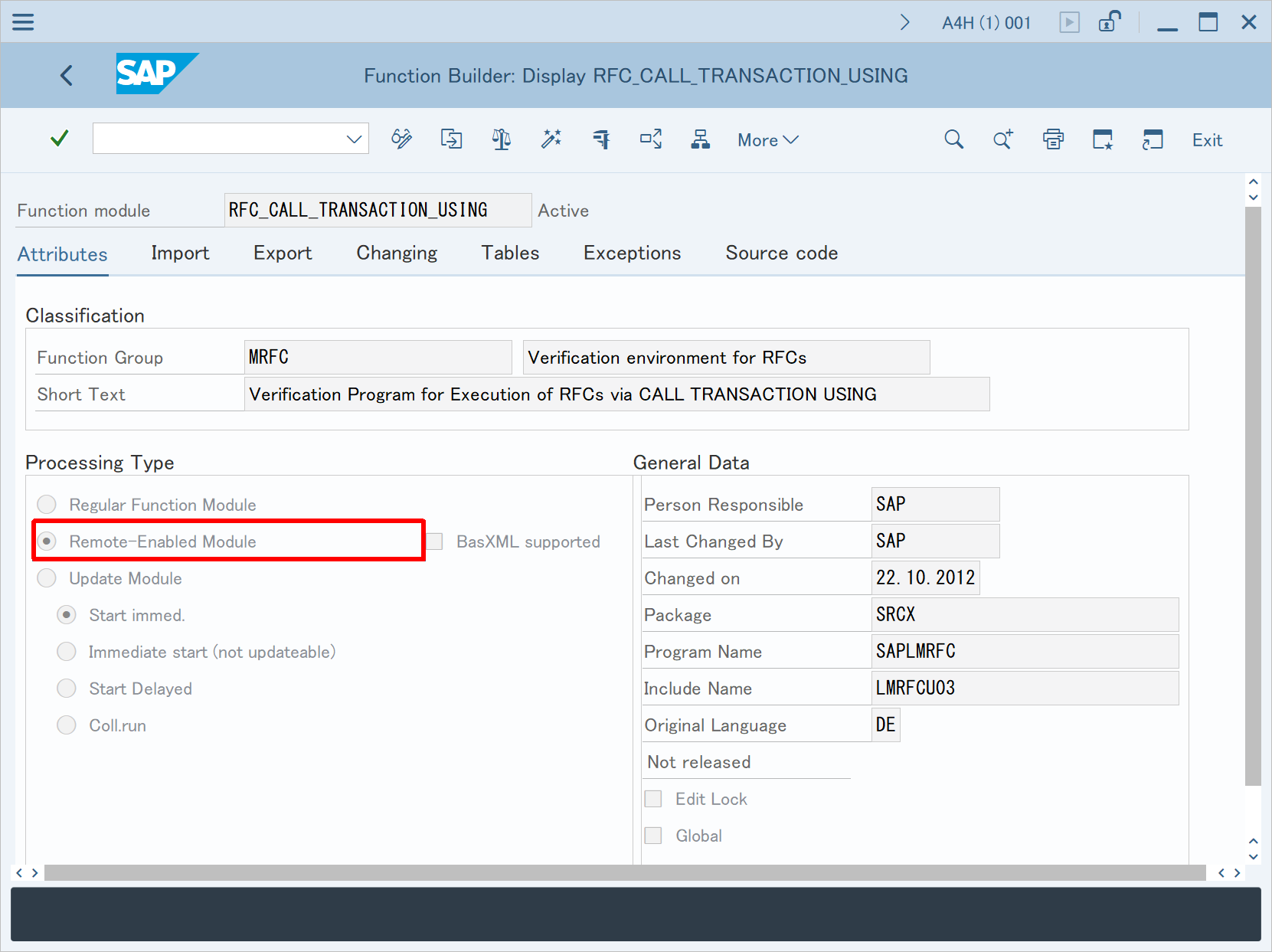1272x952 pixels.
Task: Open the Where-Used List icon
Action: [x=651, y=139]
